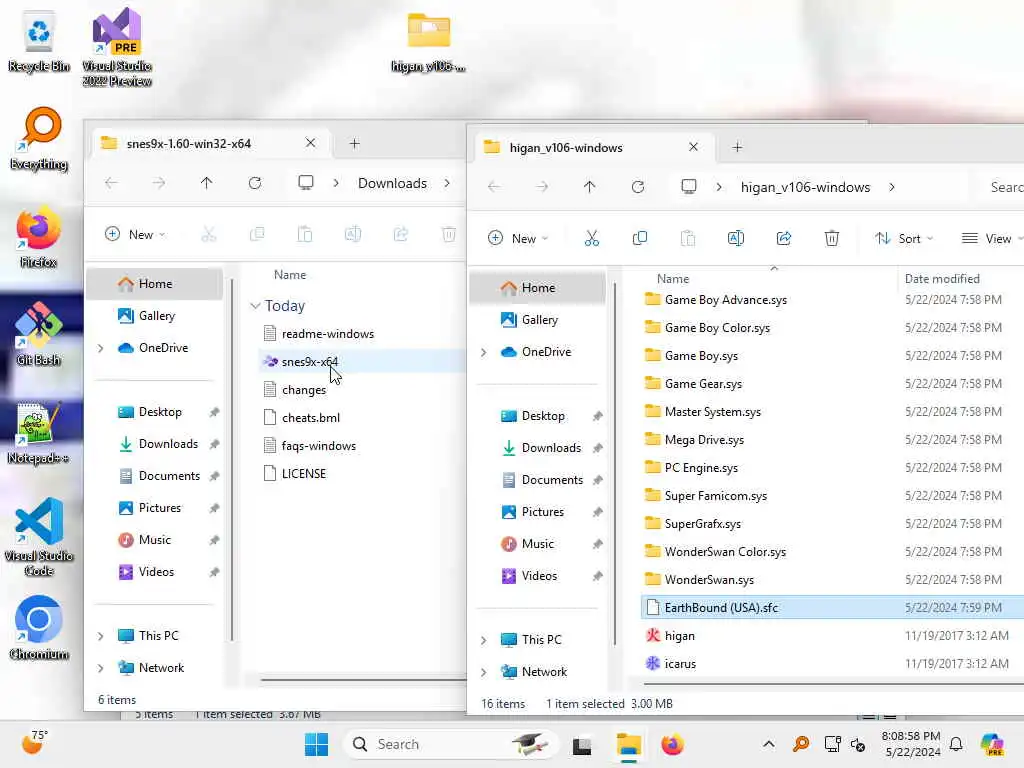Click Delete trash icon in higan window
The height and width of the screenshot is (768, 1024).
831,238
